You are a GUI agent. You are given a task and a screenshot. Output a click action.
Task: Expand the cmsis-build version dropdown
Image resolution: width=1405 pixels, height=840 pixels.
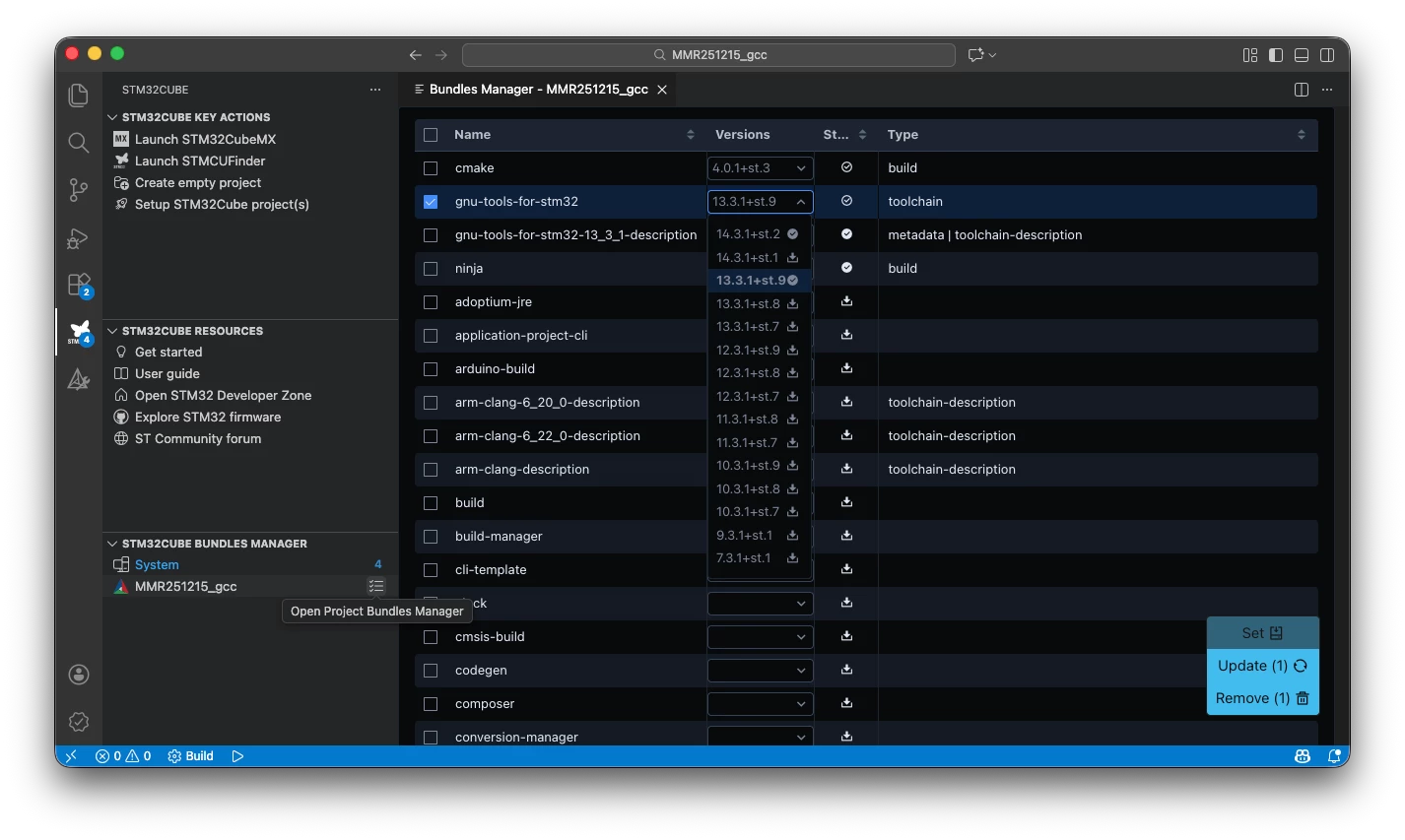pyautogui.click(x=760, y=637)
